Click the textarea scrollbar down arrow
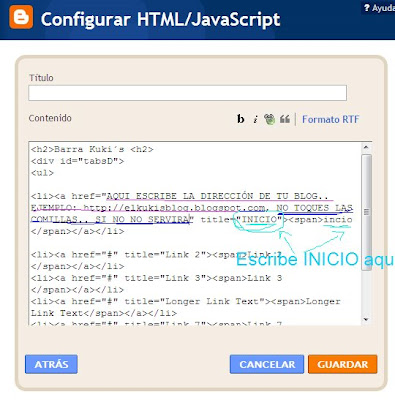The width and height of the screenshot is (395, 400). (x=366, y=319)
